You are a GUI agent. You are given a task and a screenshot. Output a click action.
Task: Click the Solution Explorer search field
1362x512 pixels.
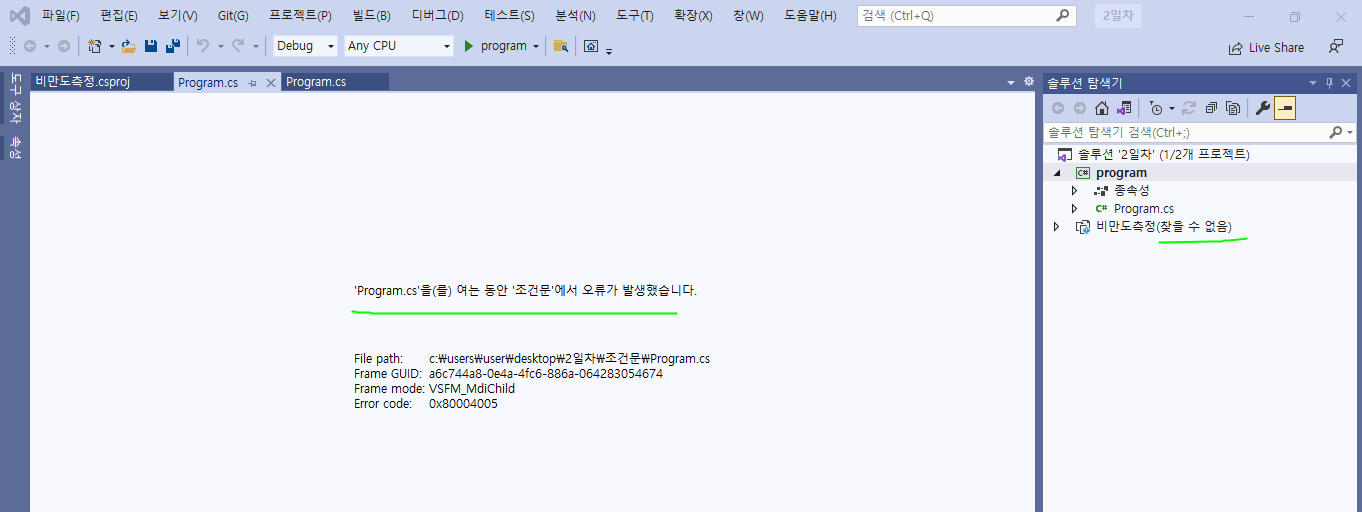click(1186, 132)
